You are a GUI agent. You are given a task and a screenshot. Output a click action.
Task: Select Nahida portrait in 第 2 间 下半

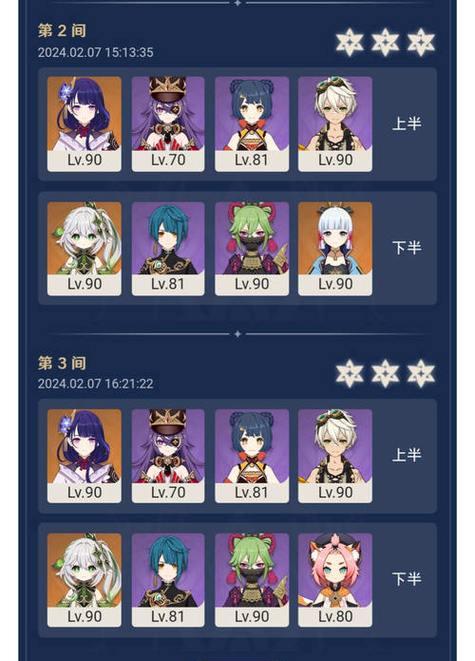tap(84, 248)
